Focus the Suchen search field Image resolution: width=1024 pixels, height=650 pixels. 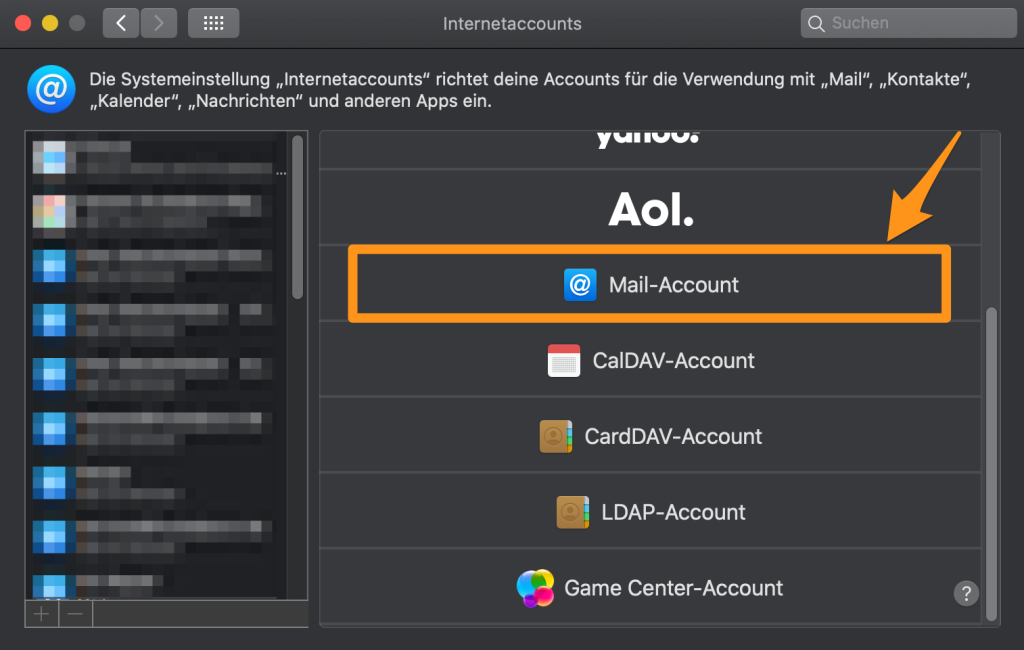[x=908, y=24]
